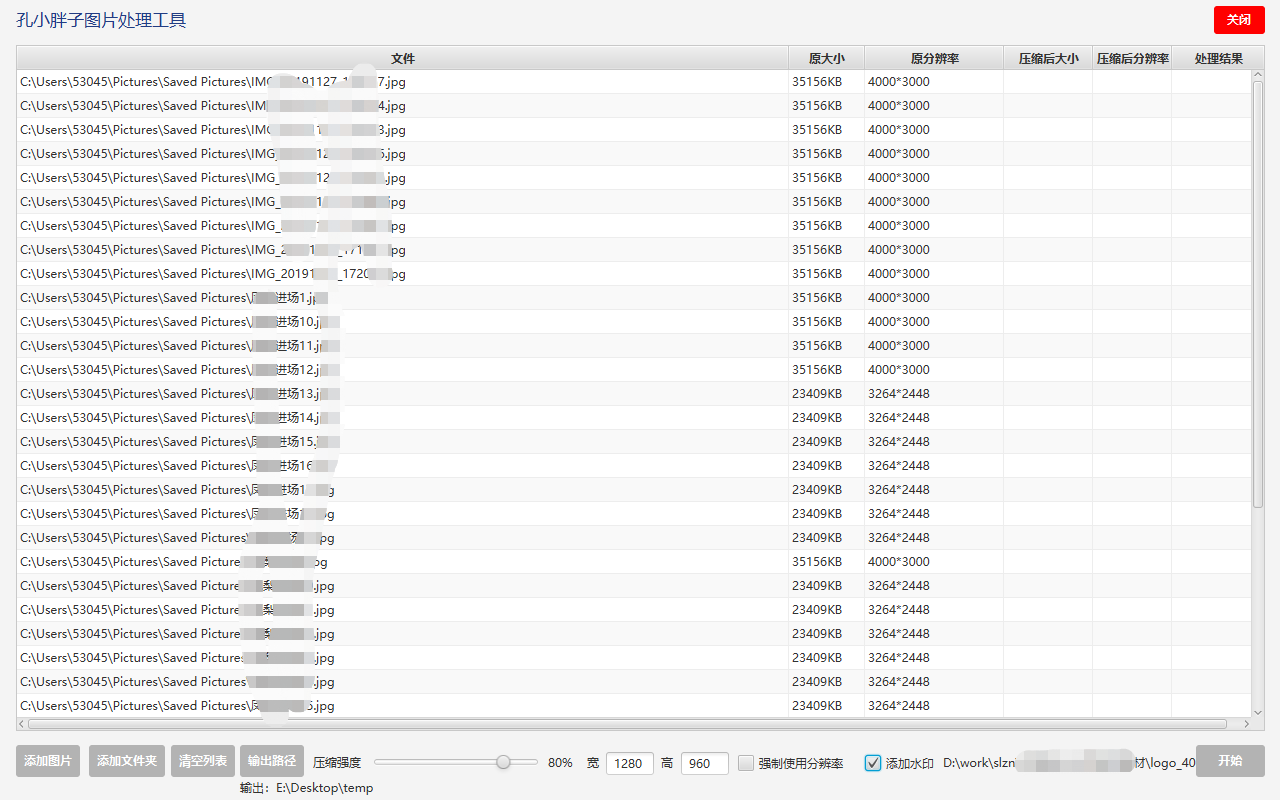Click the red 关闭 (Close) button
1280x800 pixels.
pos(1239,20)
